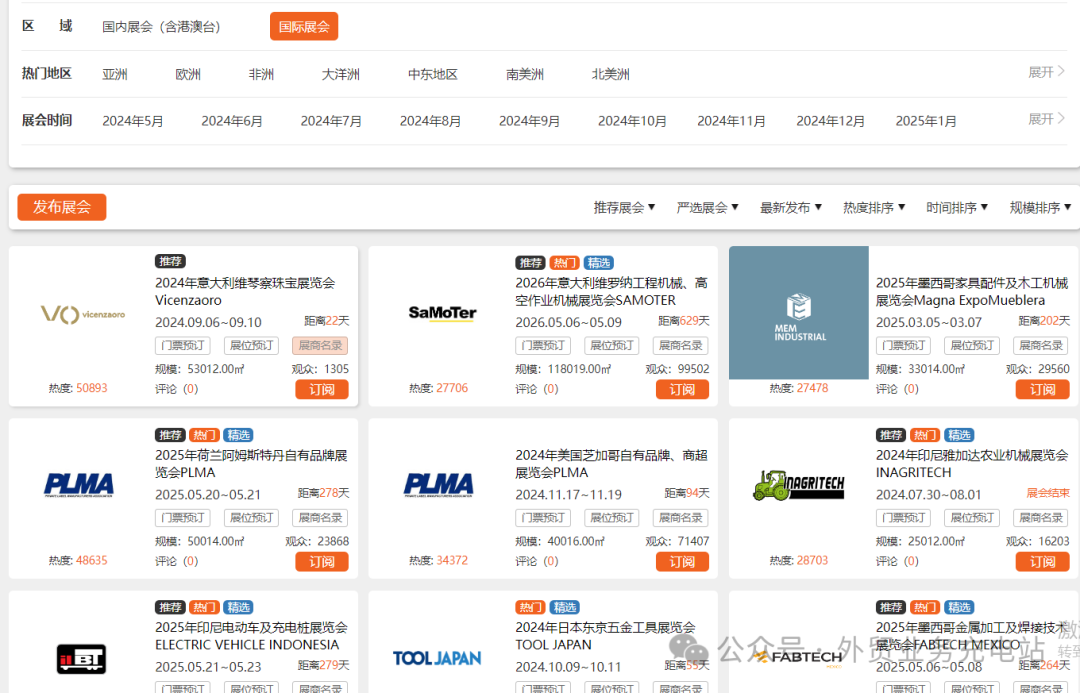Open the TOOL JAPAN exhibition logo

(x=437, y=658)
